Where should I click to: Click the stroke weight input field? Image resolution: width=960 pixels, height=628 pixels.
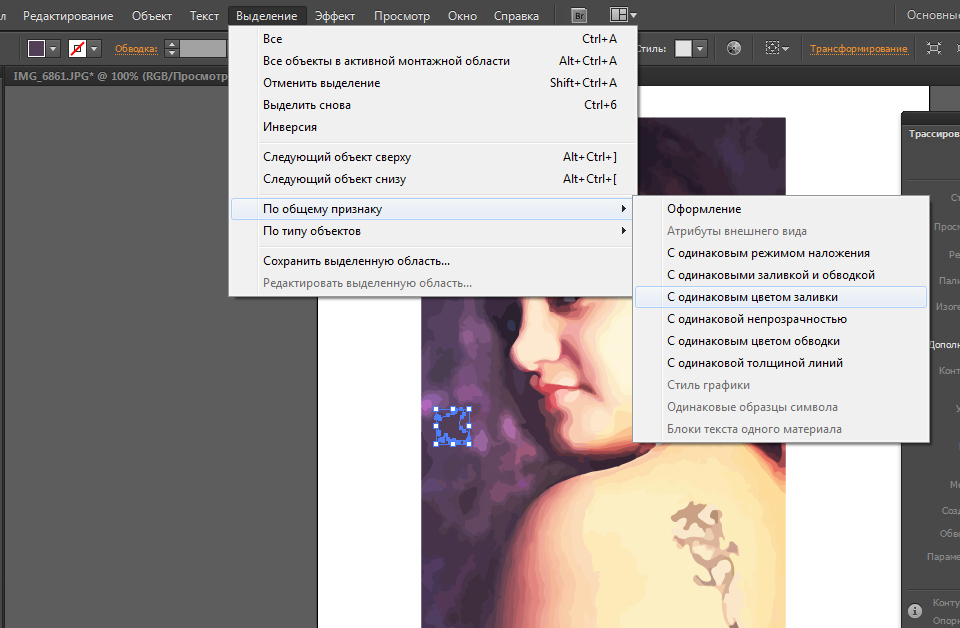pos(203,48)
